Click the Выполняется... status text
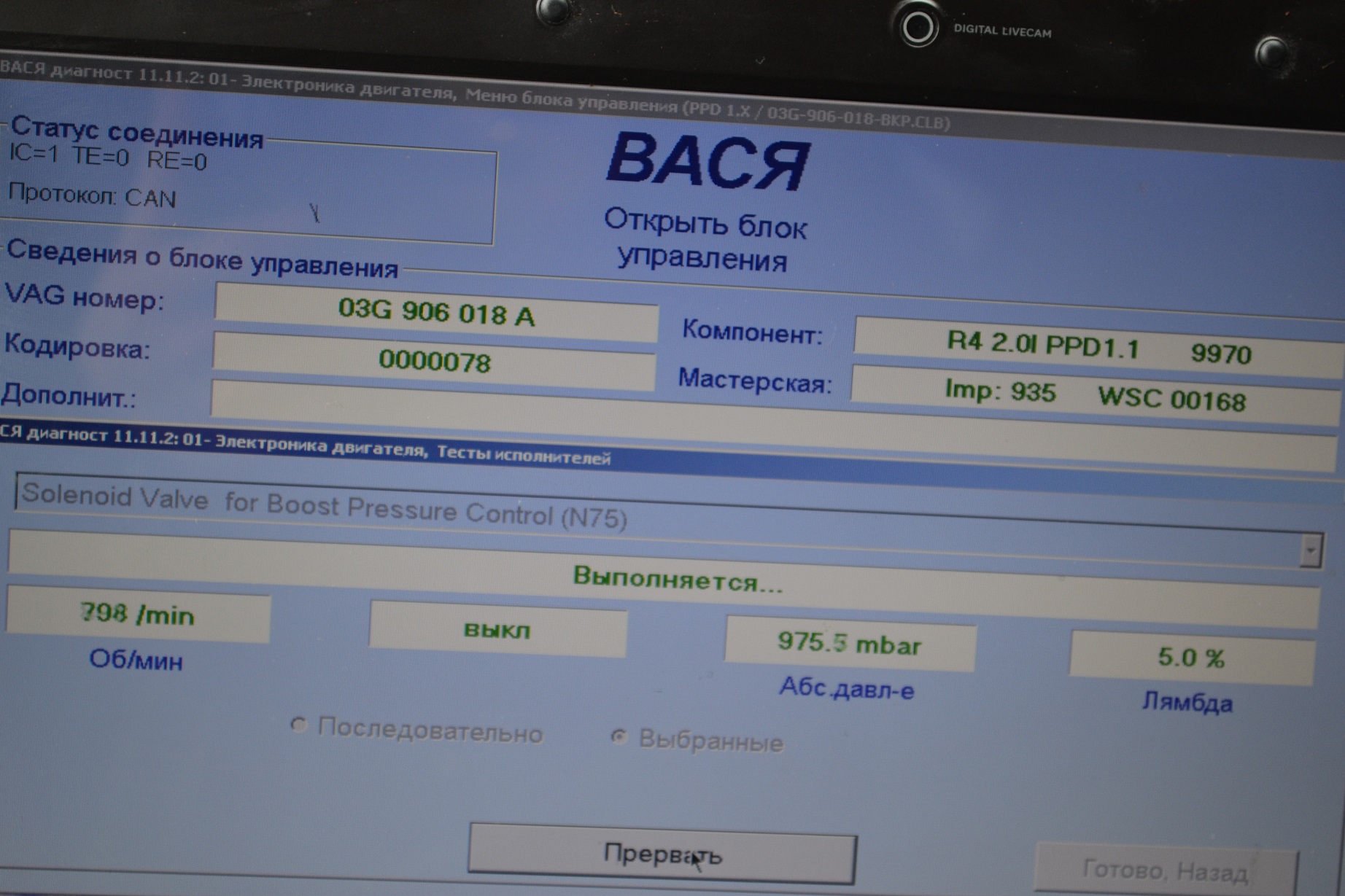Viewport: 1345px width, 896px height. (x=677, y=581)
